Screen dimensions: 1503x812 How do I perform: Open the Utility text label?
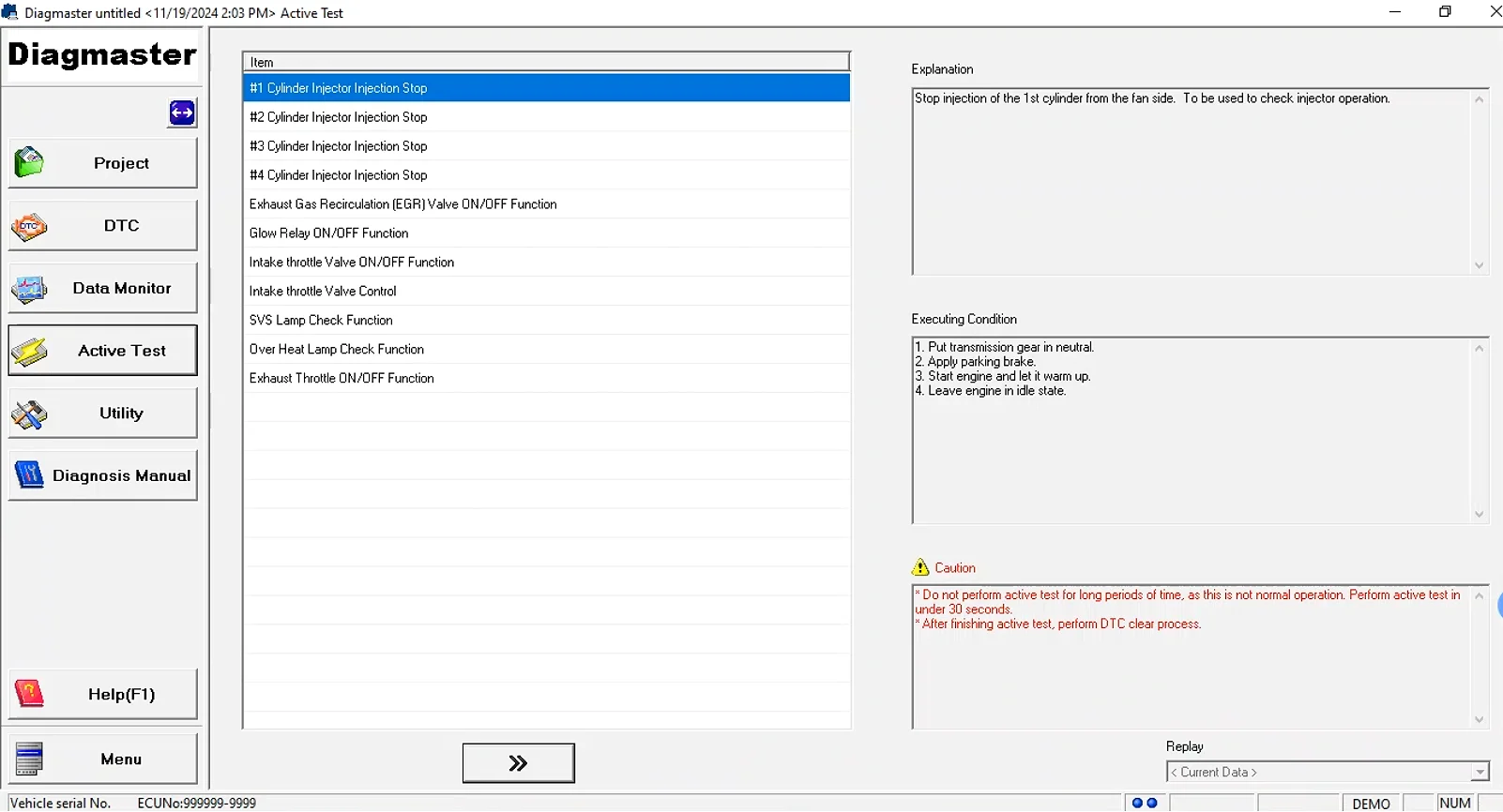point(122,413)
